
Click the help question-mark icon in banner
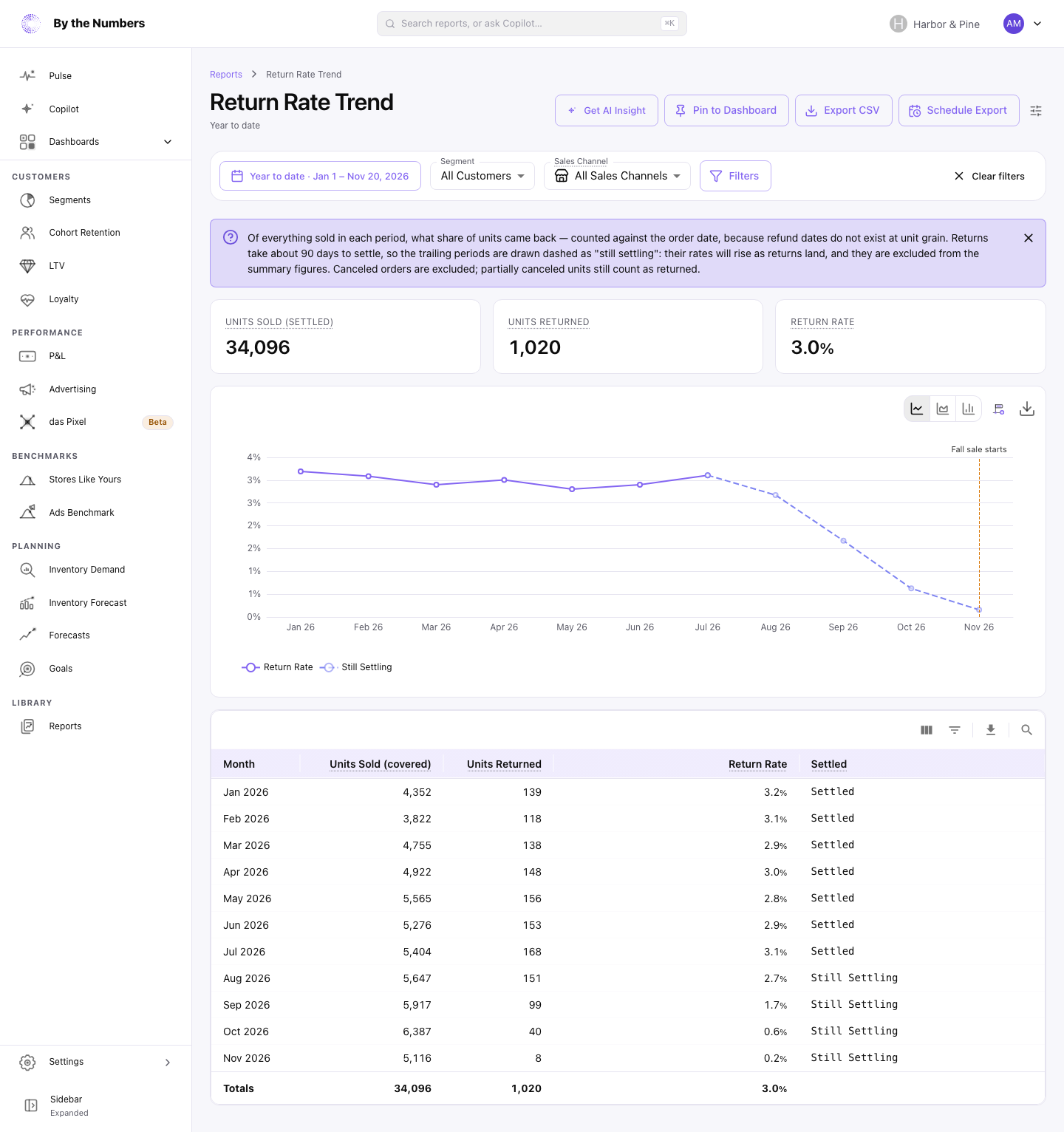tap(231, 237)
